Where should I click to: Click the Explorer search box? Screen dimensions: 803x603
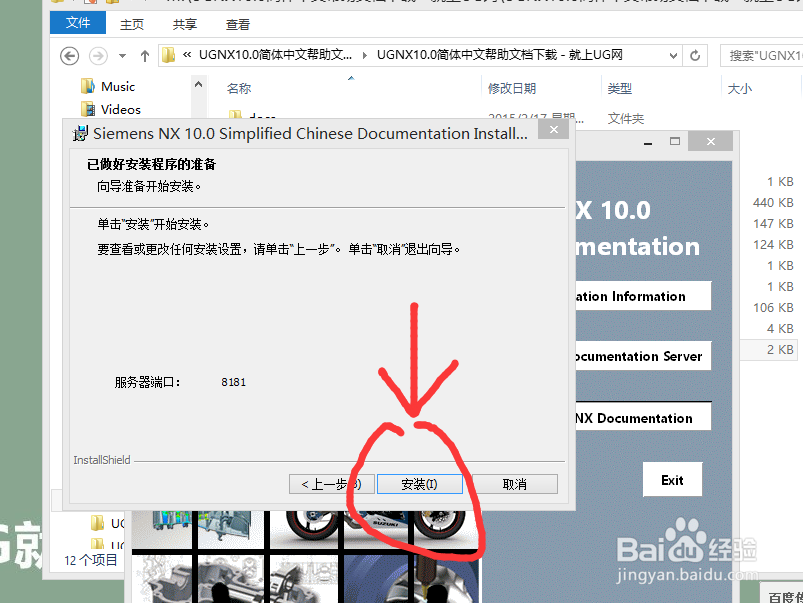pyautogui.click(x=762, y=55)
